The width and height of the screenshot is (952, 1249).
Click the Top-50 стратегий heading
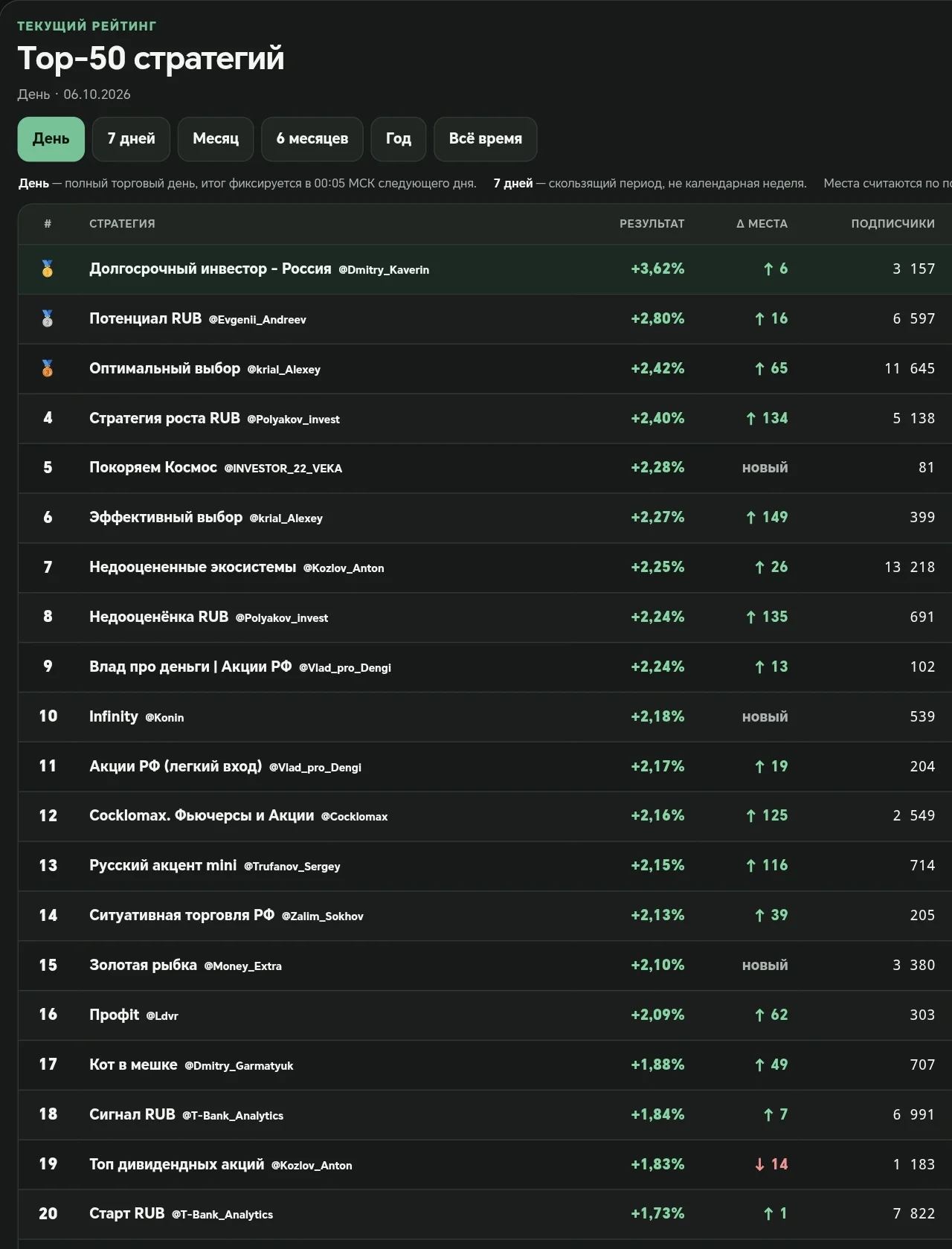coord(151,58)
